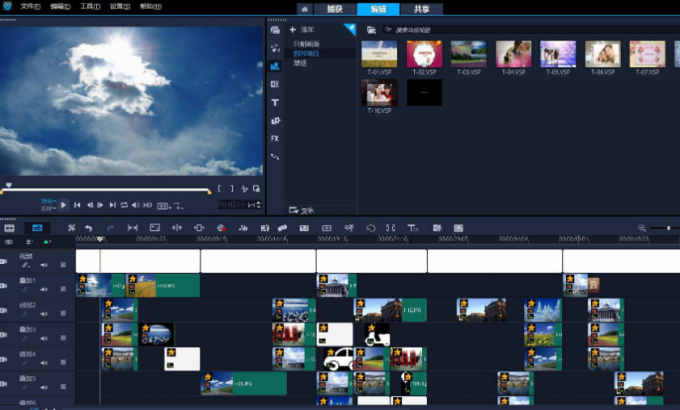Image resolution: width=680 pixels, height=410 pixels.
Task: Toggle HD preview mode
Action: coord(148,205)
